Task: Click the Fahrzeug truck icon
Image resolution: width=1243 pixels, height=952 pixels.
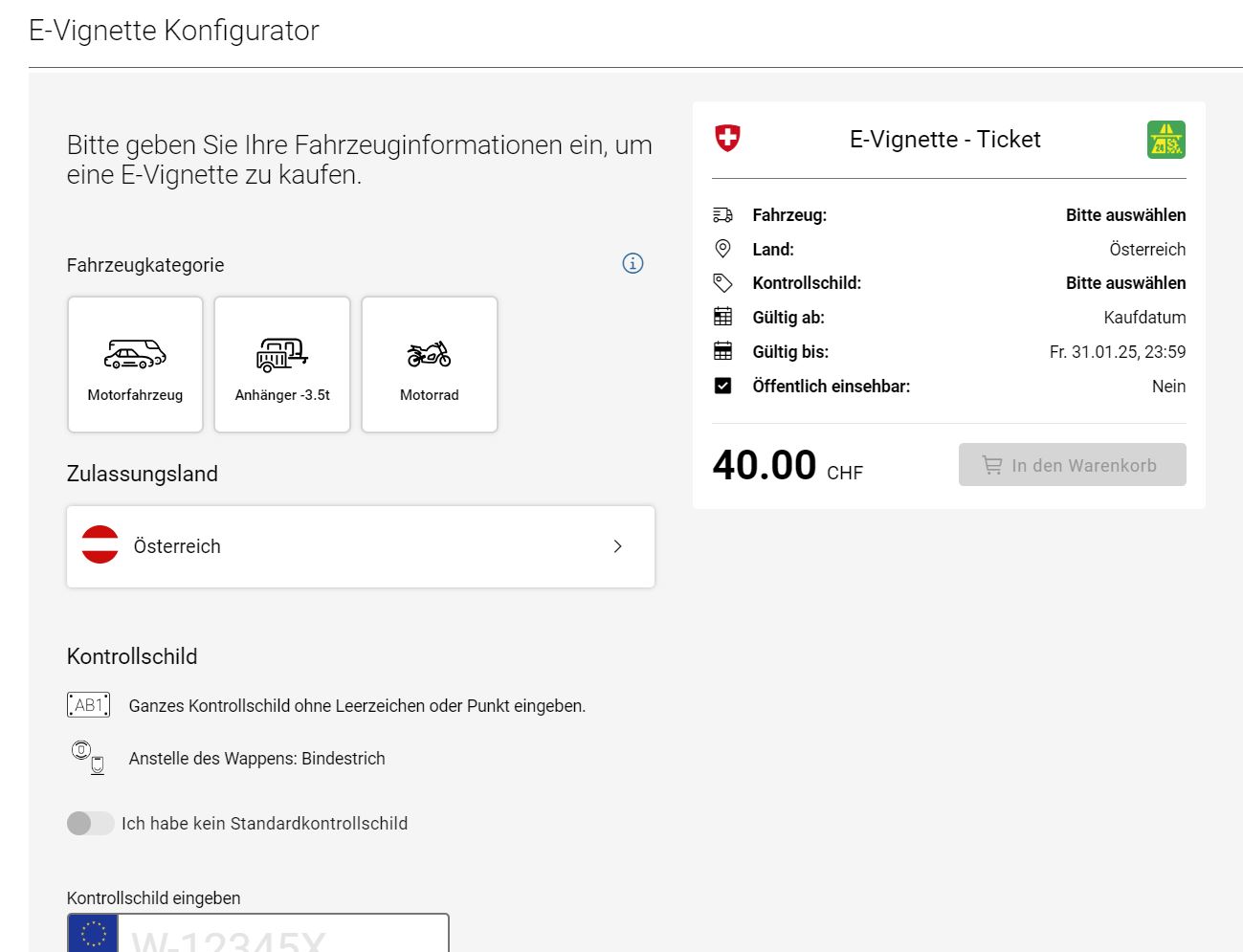Action: tap(723, 215)
